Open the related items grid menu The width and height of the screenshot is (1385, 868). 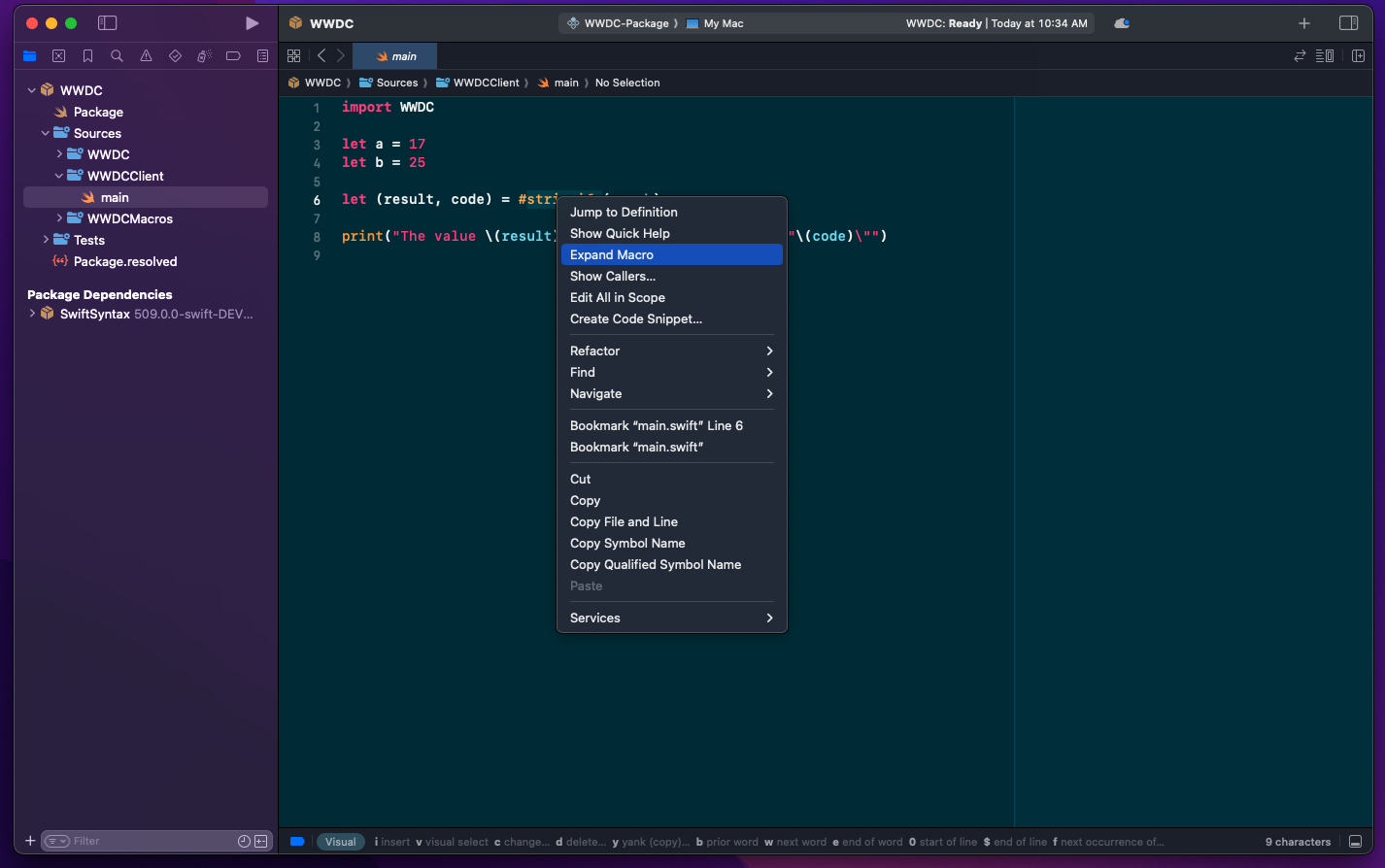tap(294, 56)
